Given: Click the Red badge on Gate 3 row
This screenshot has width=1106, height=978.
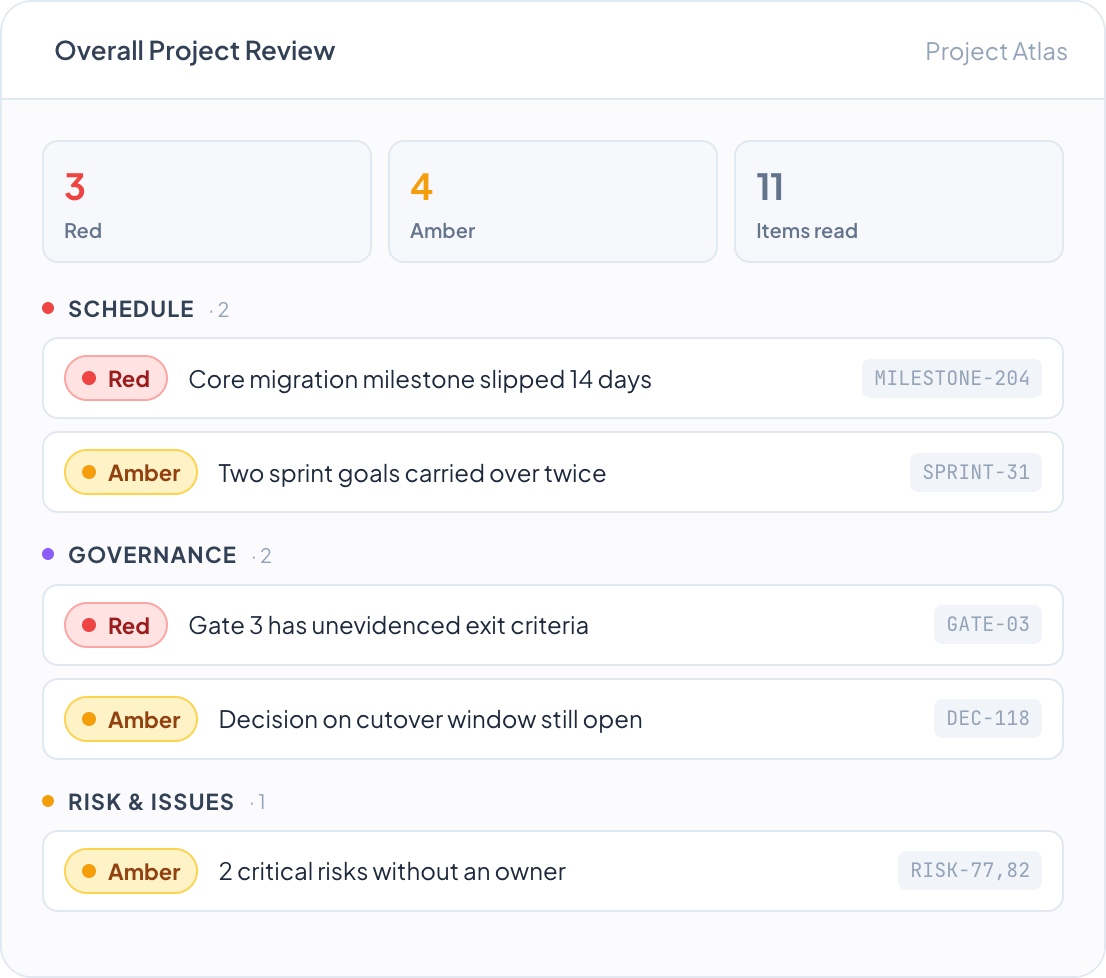Looking at the screenshot, I should point(116,625).
